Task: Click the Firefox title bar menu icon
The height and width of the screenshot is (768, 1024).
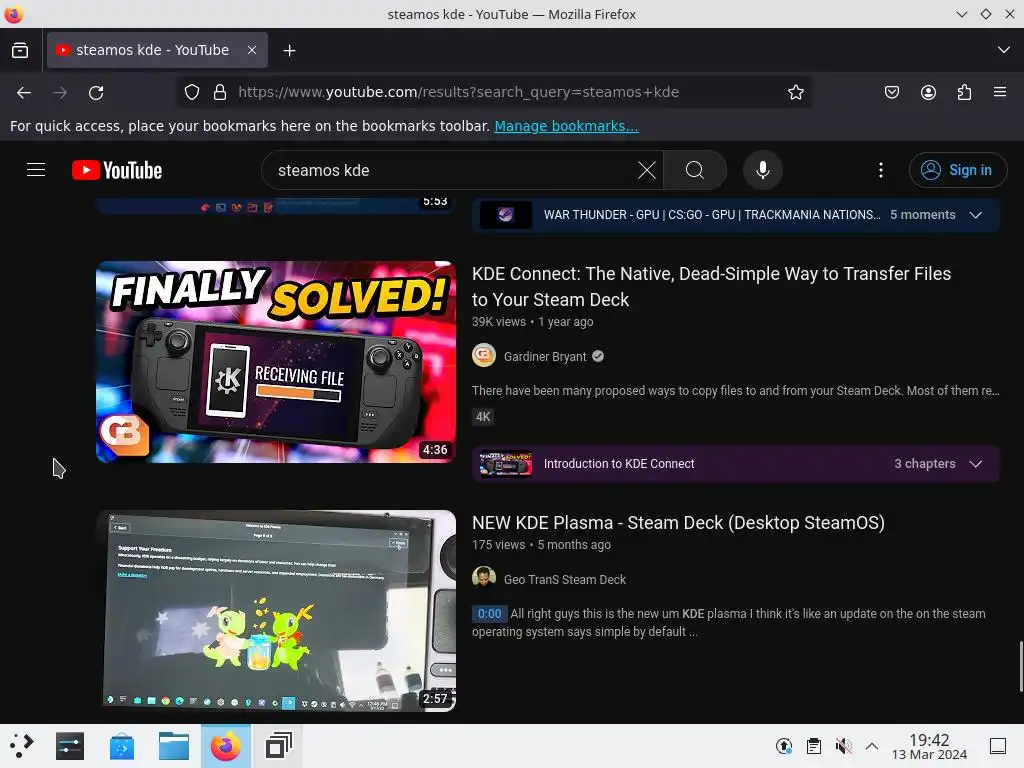Action: (x=13, y=14)
